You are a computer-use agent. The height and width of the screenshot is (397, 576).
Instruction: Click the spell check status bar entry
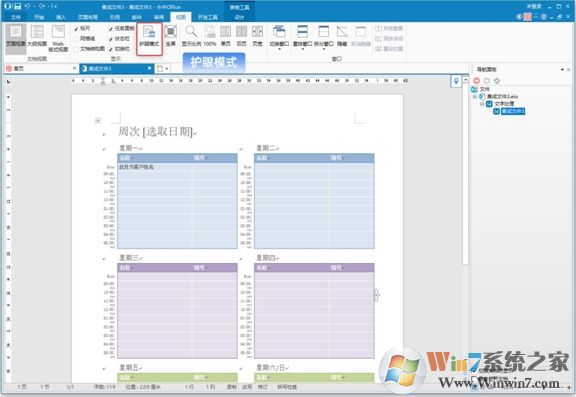pyautogui.click(x=287, y=387)
